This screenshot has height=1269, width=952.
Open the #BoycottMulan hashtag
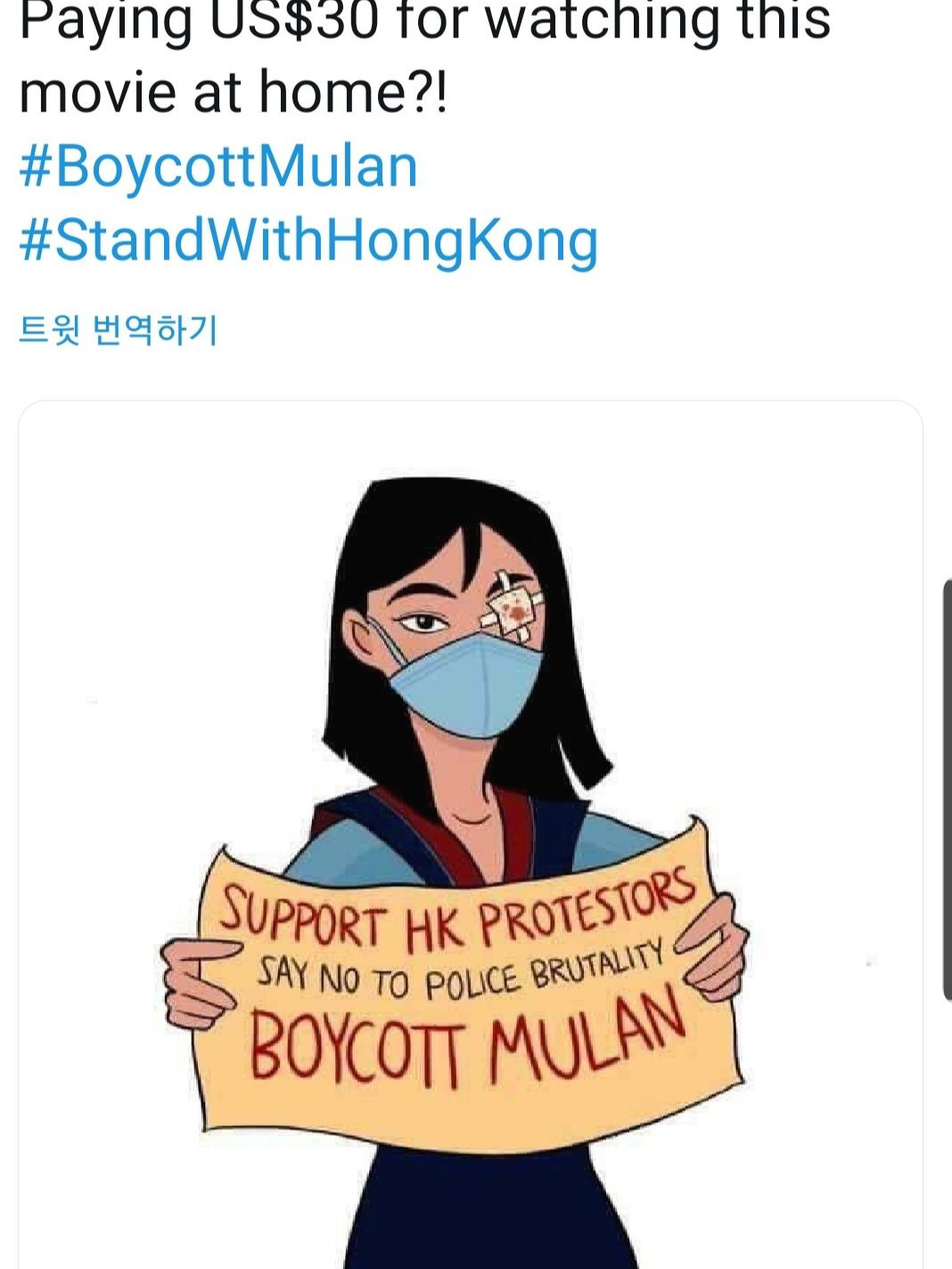point(218,167)
